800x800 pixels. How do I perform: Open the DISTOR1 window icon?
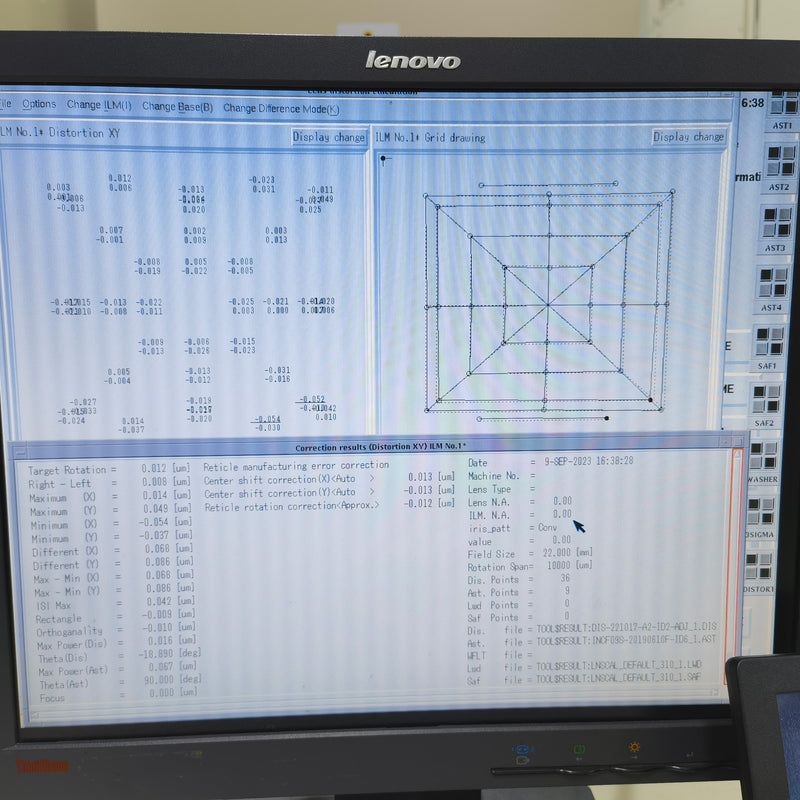(x=758, y=572)
